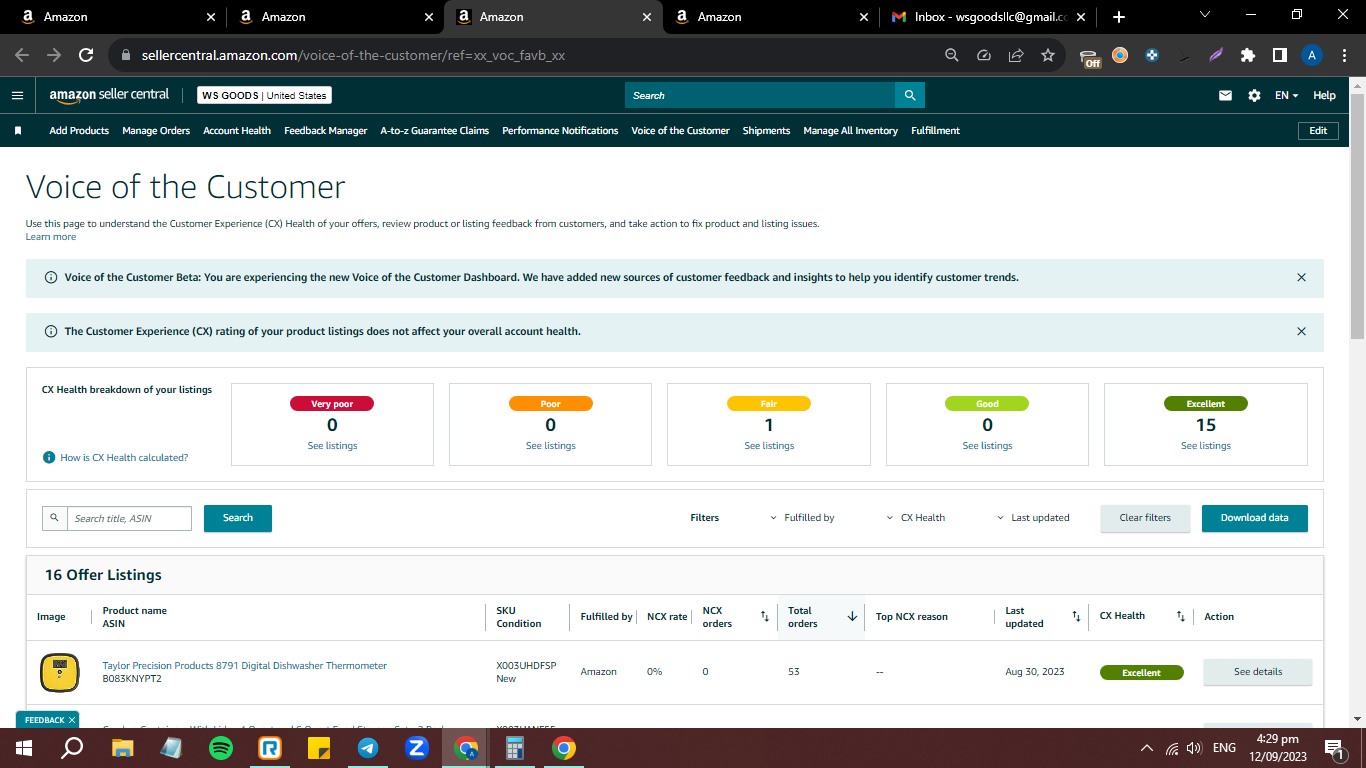Screen dimensions: 1366x768
Task: Open Fulfillment in the navigation bar
Action: 935,131
